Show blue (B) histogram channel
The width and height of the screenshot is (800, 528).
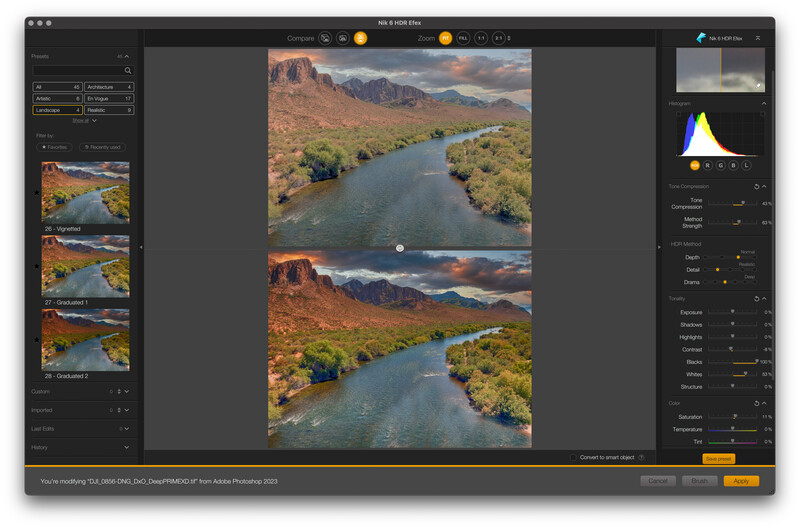point(734,165)
